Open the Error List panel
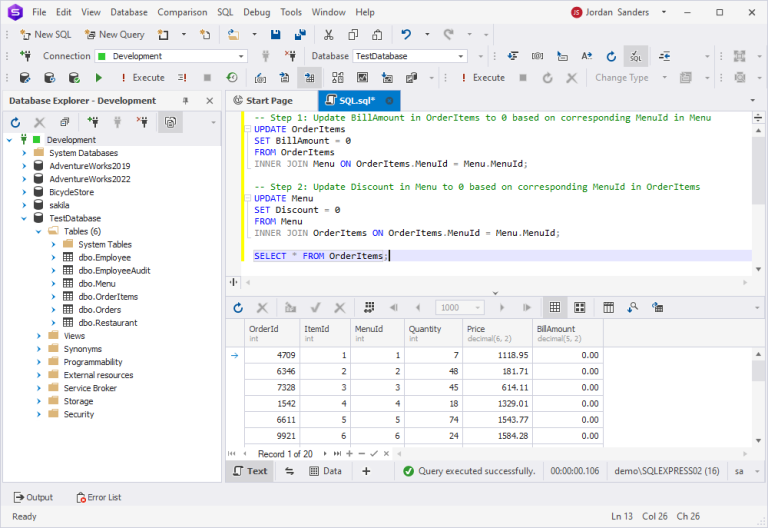Screen dimensions: 768x528 98,498
